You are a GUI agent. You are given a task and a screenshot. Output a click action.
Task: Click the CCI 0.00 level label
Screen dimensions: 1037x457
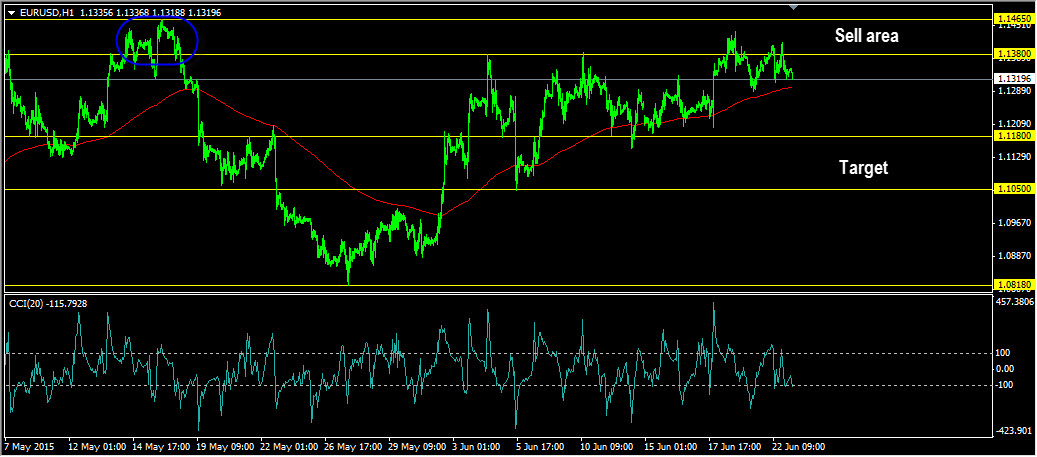[x=1007, y=369]
